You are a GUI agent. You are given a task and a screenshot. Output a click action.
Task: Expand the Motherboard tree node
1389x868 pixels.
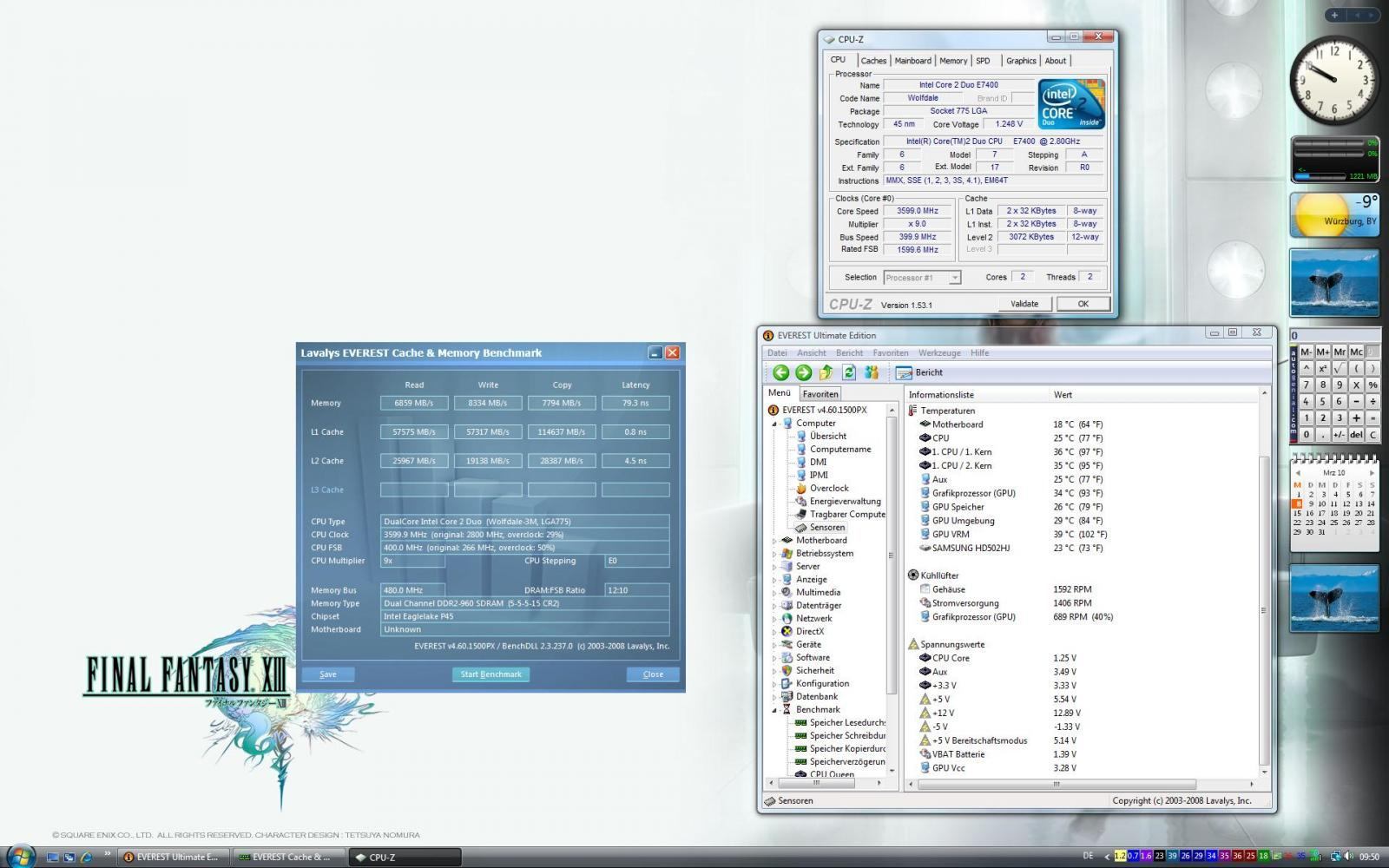click(774, 541)
